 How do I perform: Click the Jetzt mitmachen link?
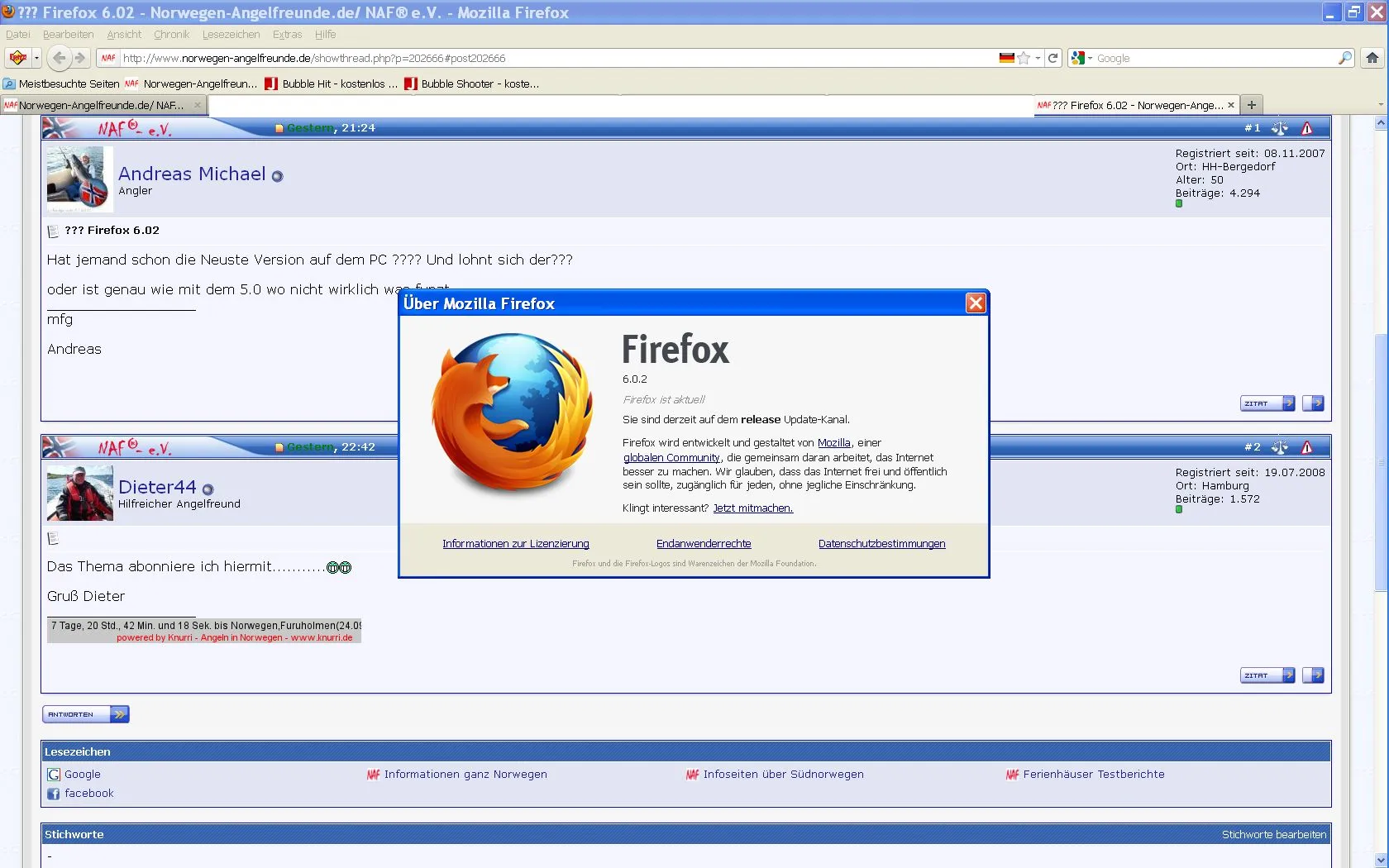tap(752, 508)
